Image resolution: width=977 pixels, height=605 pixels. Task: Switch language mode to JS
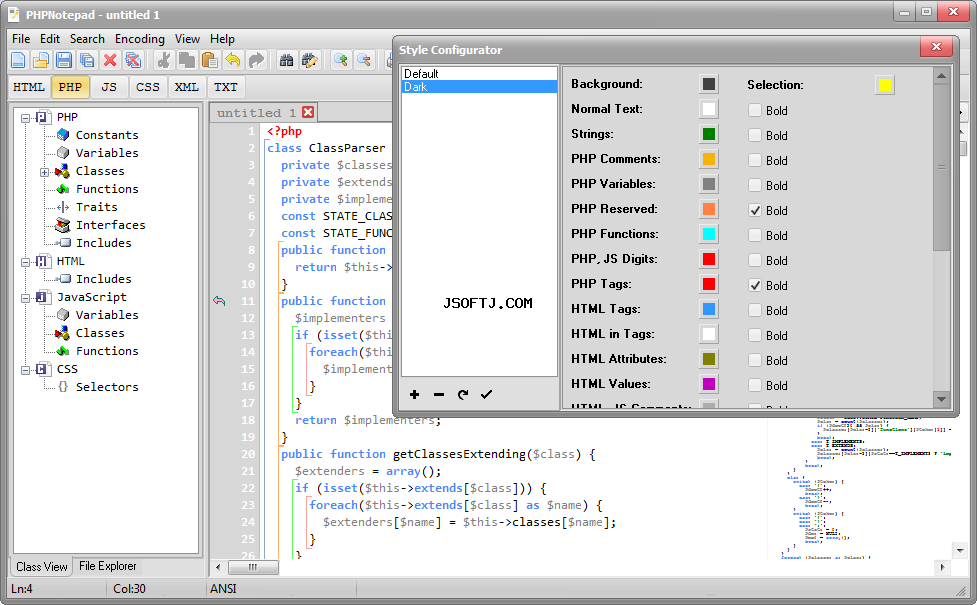(x=109, y=87)
